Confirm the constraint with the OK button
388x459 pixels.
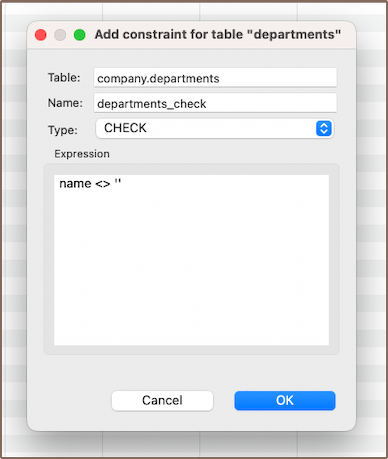pos(285,400)
